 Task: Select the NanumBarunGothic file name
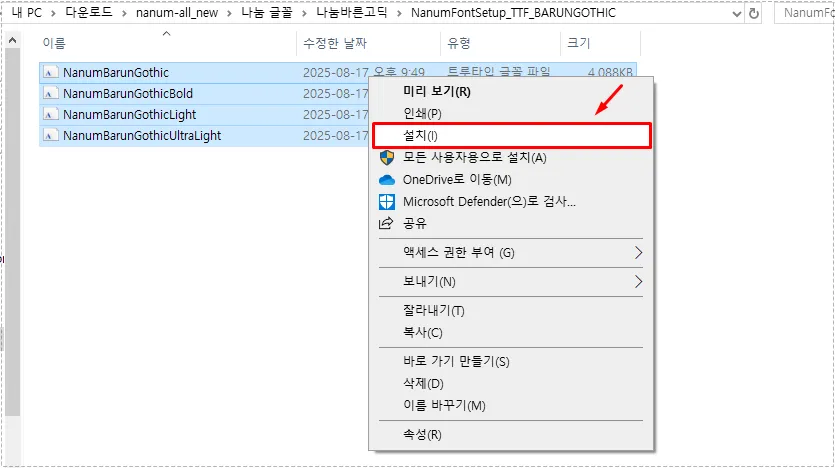coord(116,72)
